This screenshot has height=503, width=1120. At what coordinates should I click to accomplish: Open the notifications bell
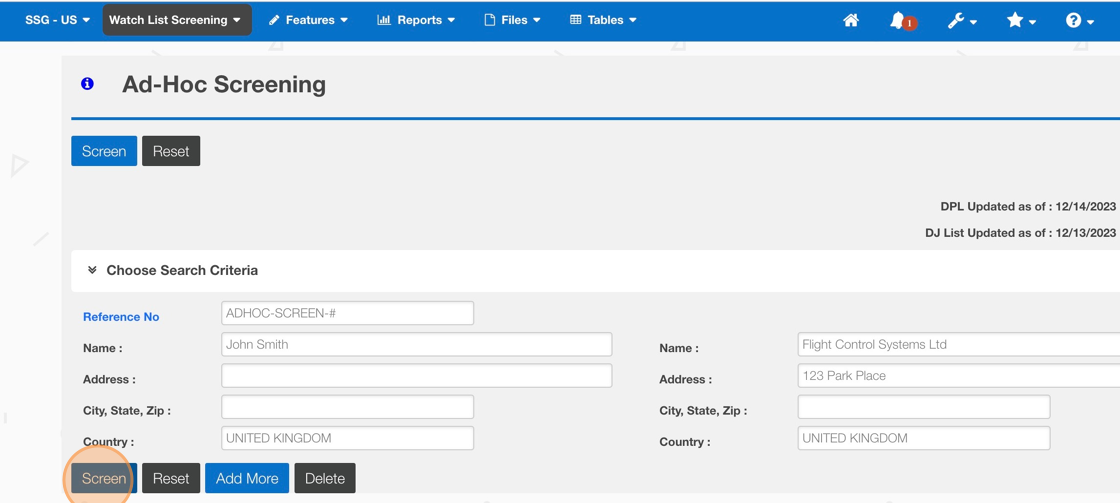pyautogui.click(x=903, y=21)
